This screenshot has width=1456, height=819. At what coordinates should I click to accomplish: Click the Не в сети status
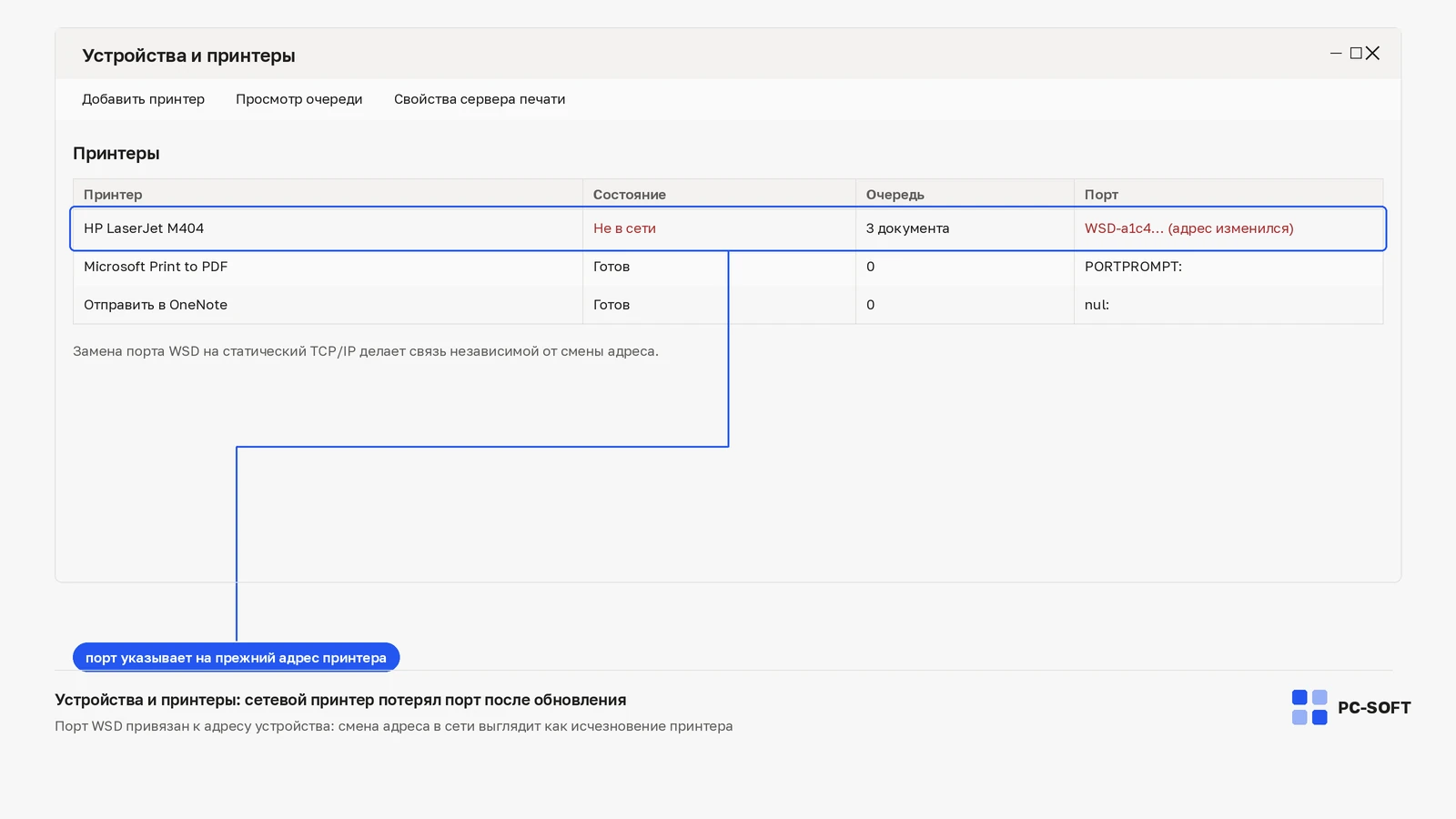pos(624,228)
